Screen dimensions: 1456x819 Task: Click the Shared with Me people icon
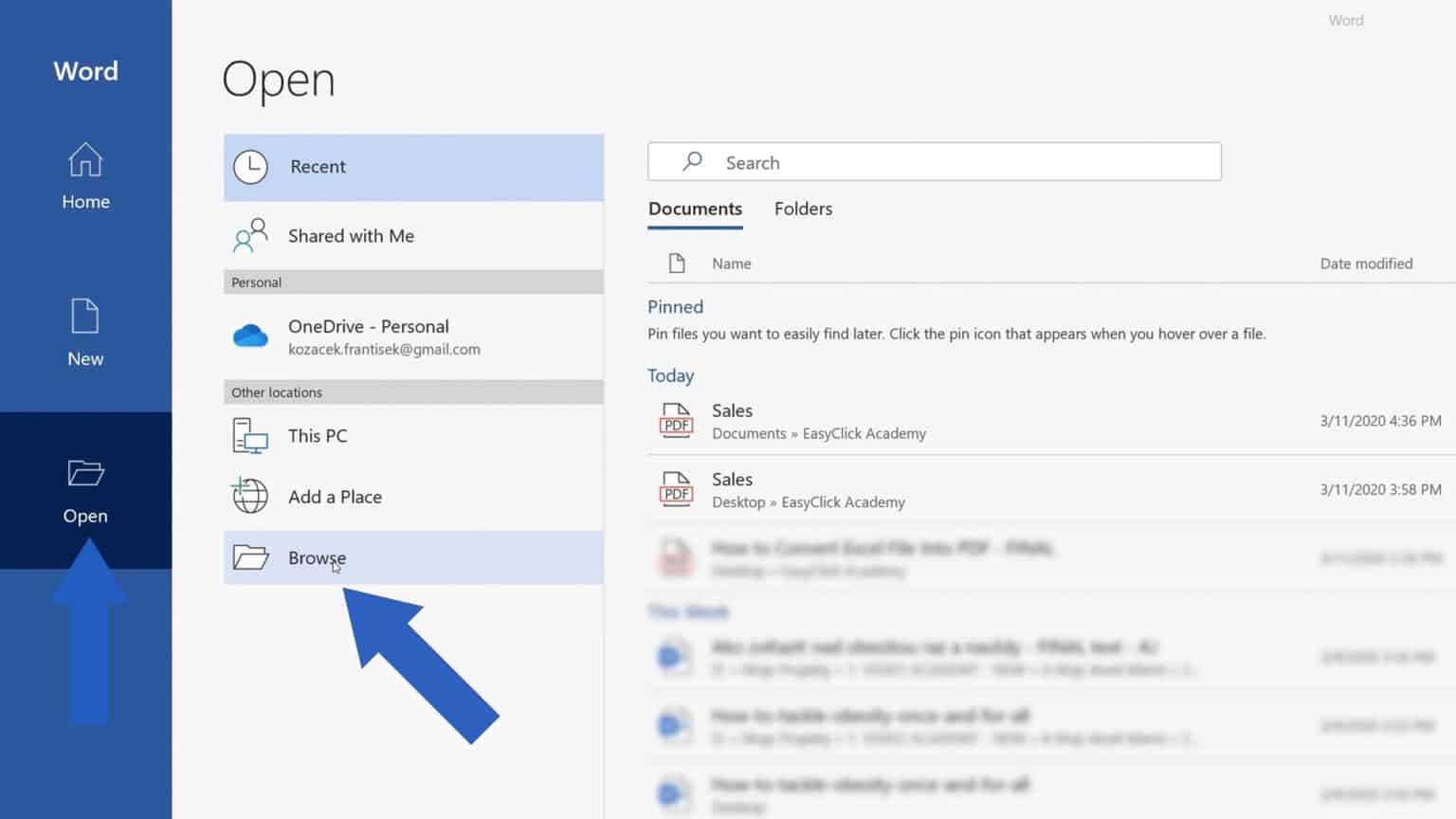click(x=250, y=235)
